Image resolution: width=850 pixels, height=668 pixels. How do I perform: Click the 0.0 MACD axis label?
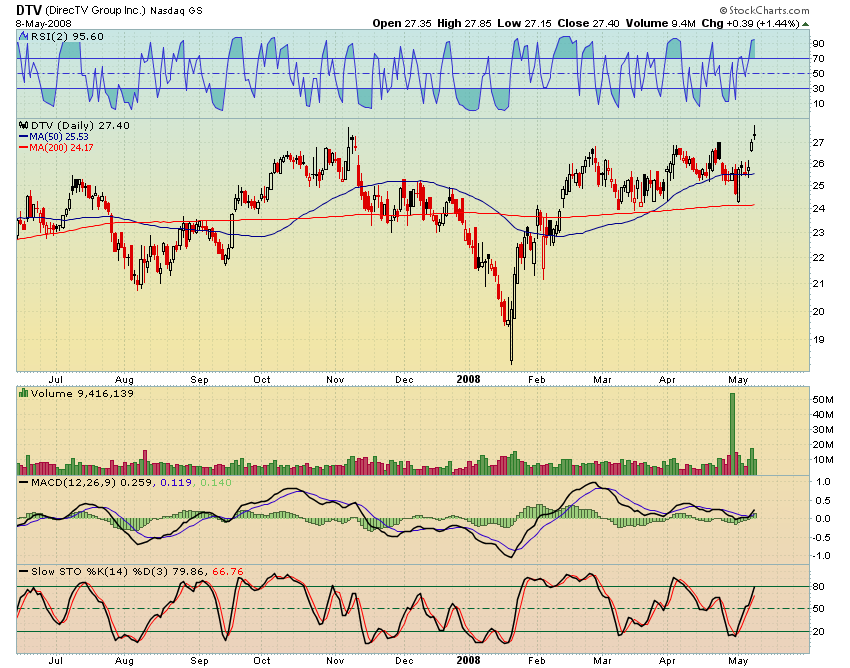823,518
